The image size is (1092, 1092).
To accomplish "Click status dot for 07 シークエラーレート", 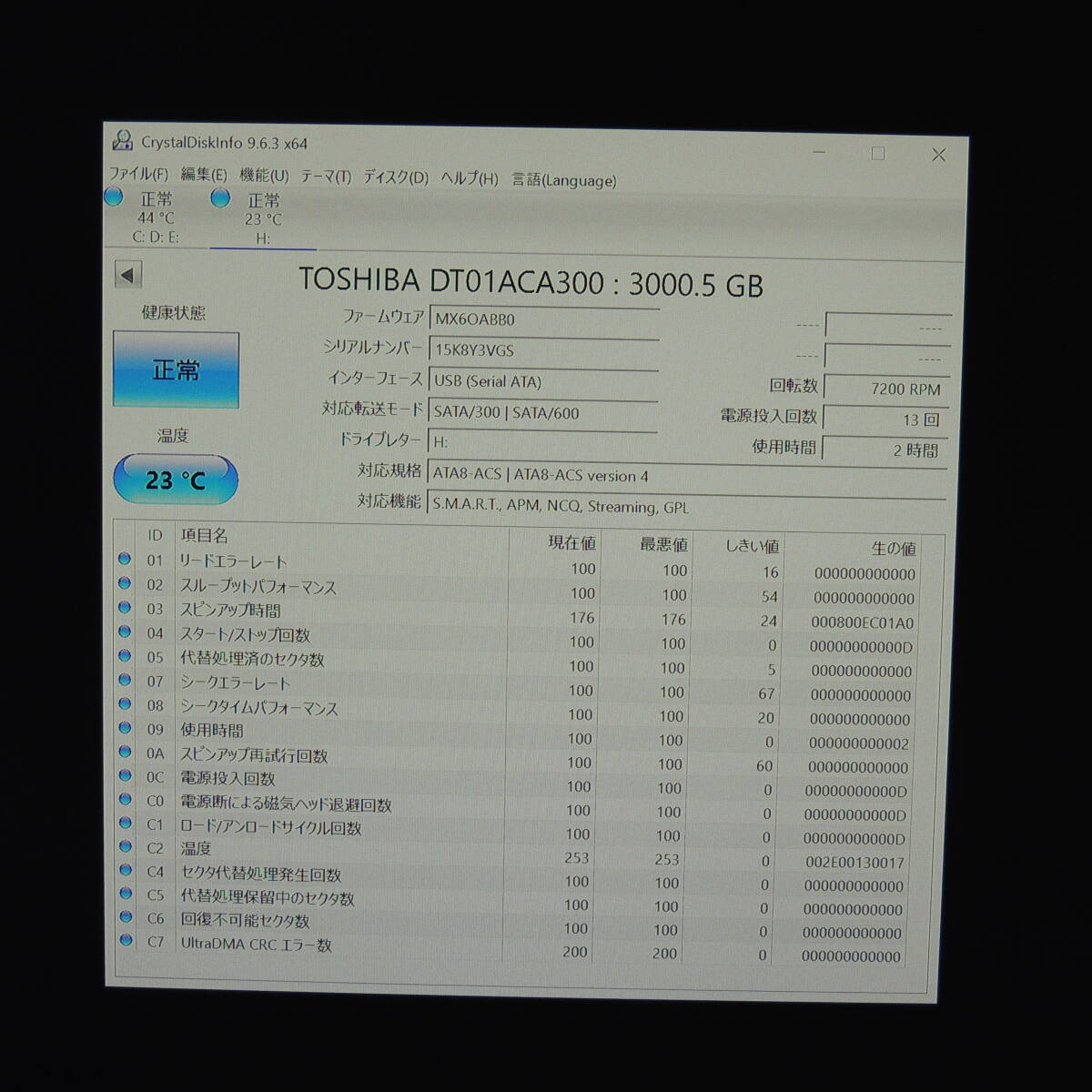I will click(x=125, y=680).
